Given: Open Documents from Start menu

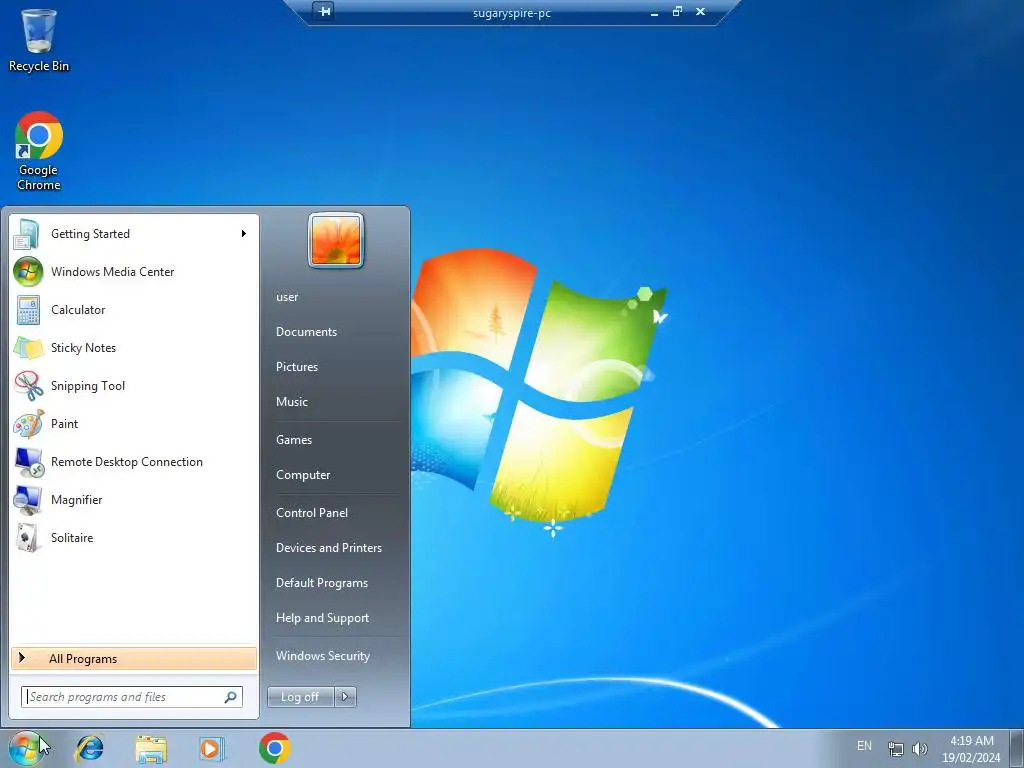Looking at the screenshot, I should 306,332.
